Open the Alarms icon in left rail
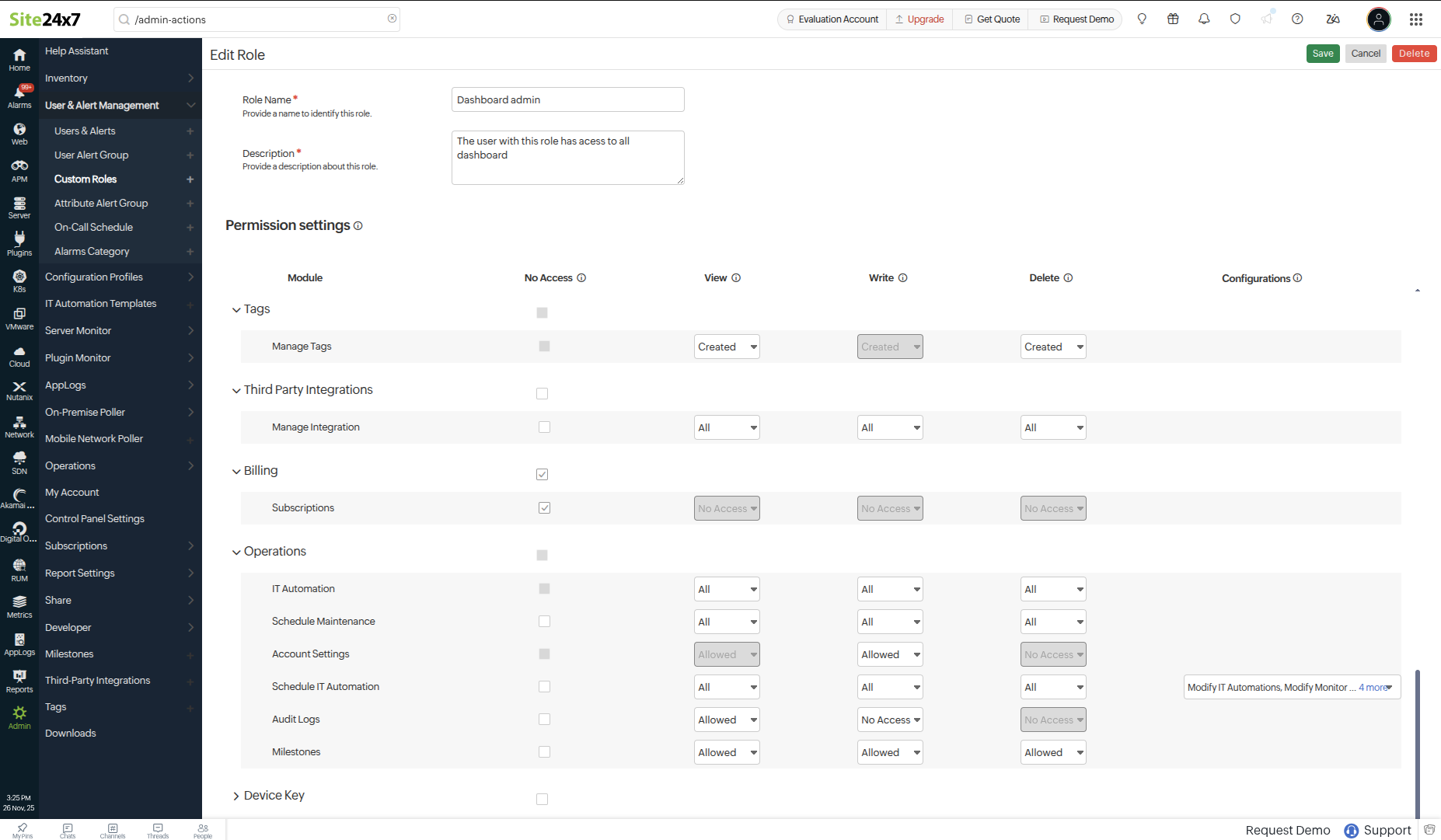The image size is (1441, 840). click(x=19, y=96)
